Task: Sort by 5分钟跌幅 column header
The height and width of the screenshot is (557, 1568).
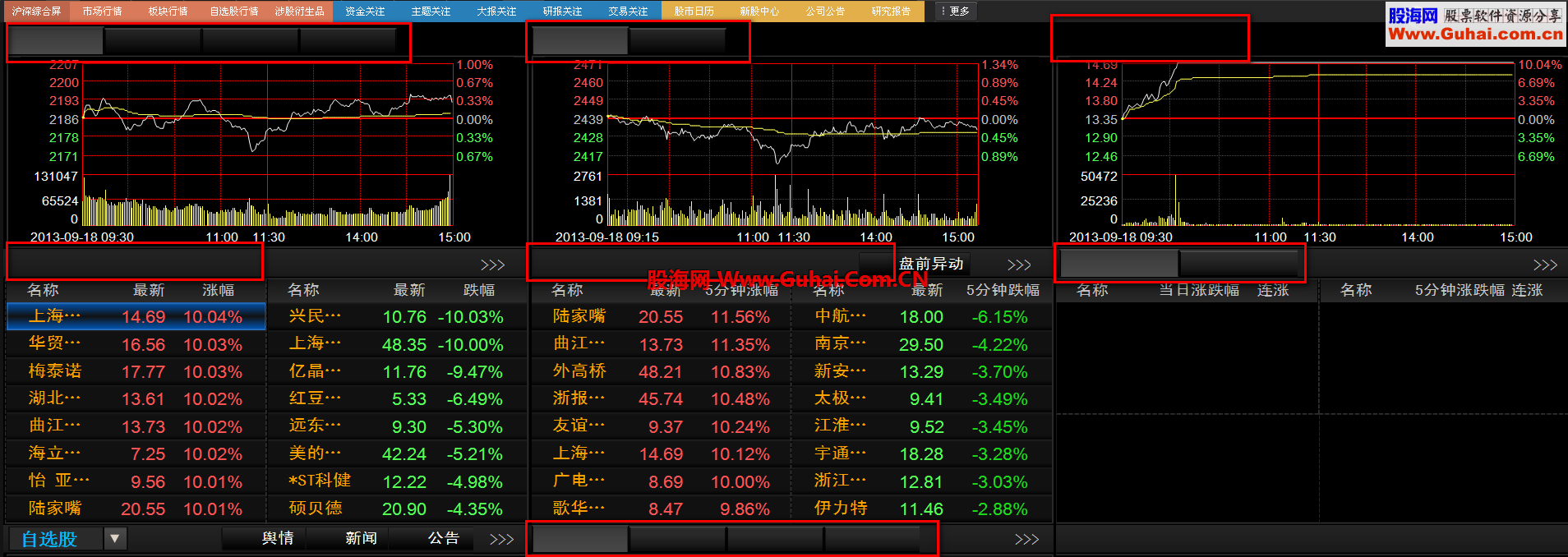Action: point(1003,290)
